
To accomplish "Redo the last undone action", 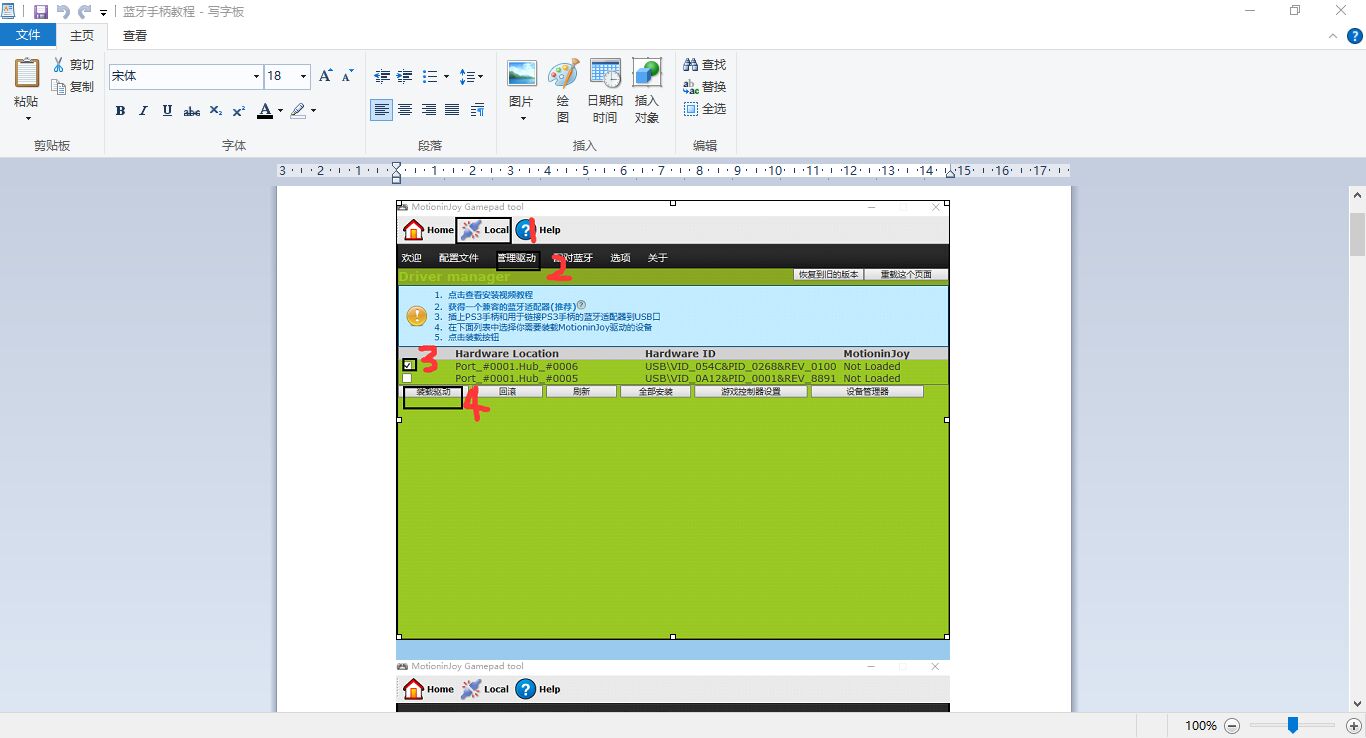I will pos(85,12).
